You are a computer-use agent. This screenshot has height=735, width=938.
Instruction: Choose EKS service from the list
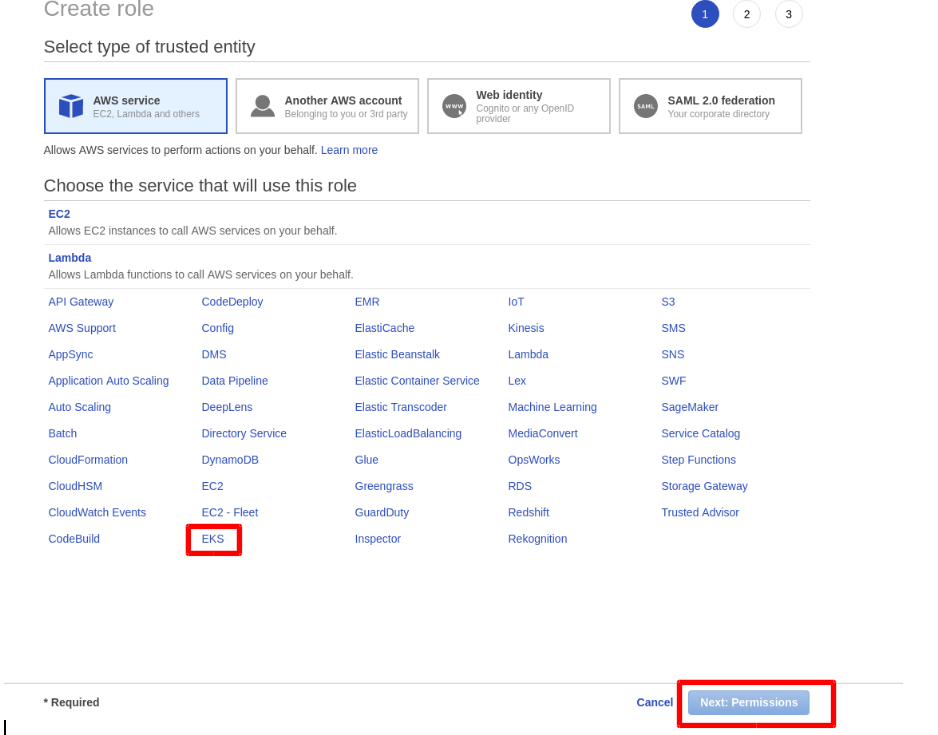click(x=212, y=539)
